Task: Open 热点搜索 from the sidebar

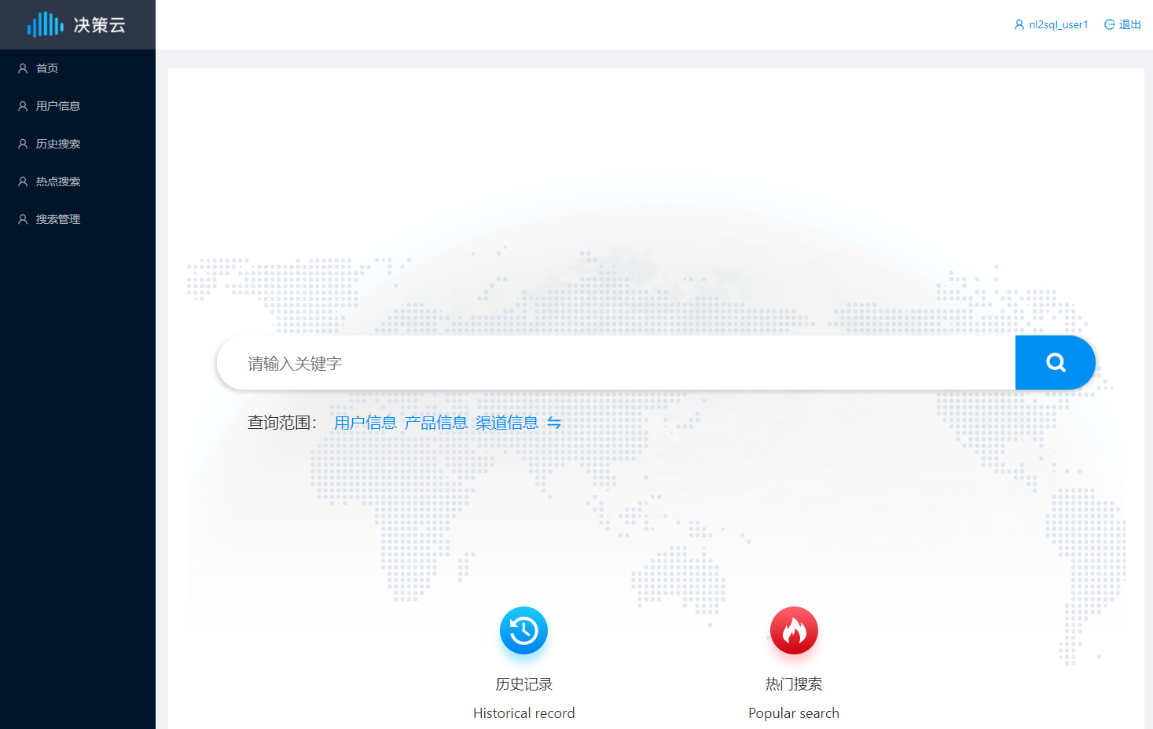Action: (x=58, y=182)
